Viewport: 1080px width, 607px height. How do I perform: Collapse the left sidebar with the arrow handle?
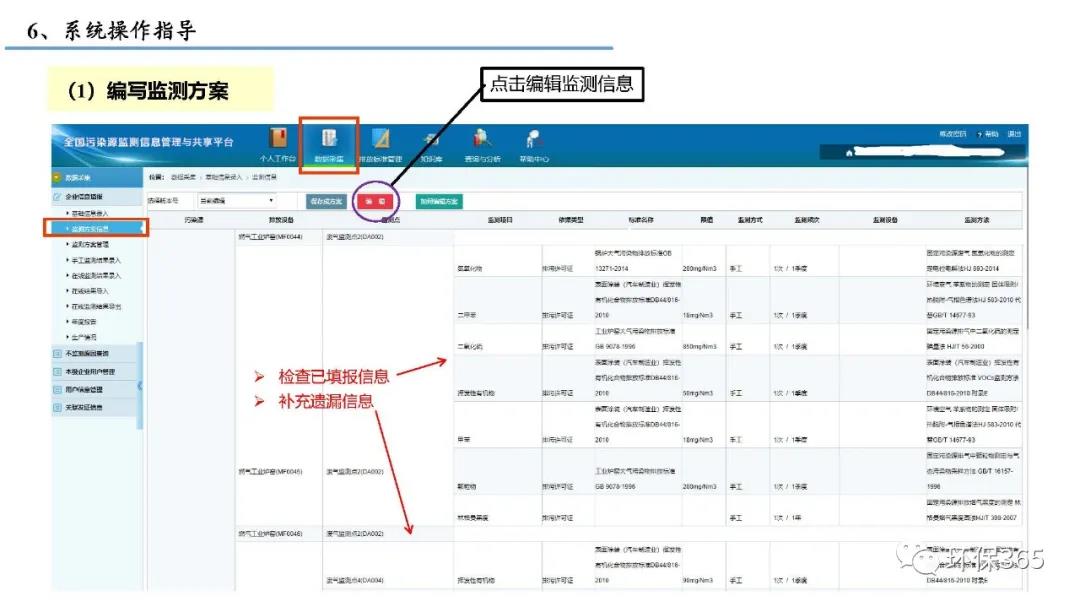tap(140, 386)
